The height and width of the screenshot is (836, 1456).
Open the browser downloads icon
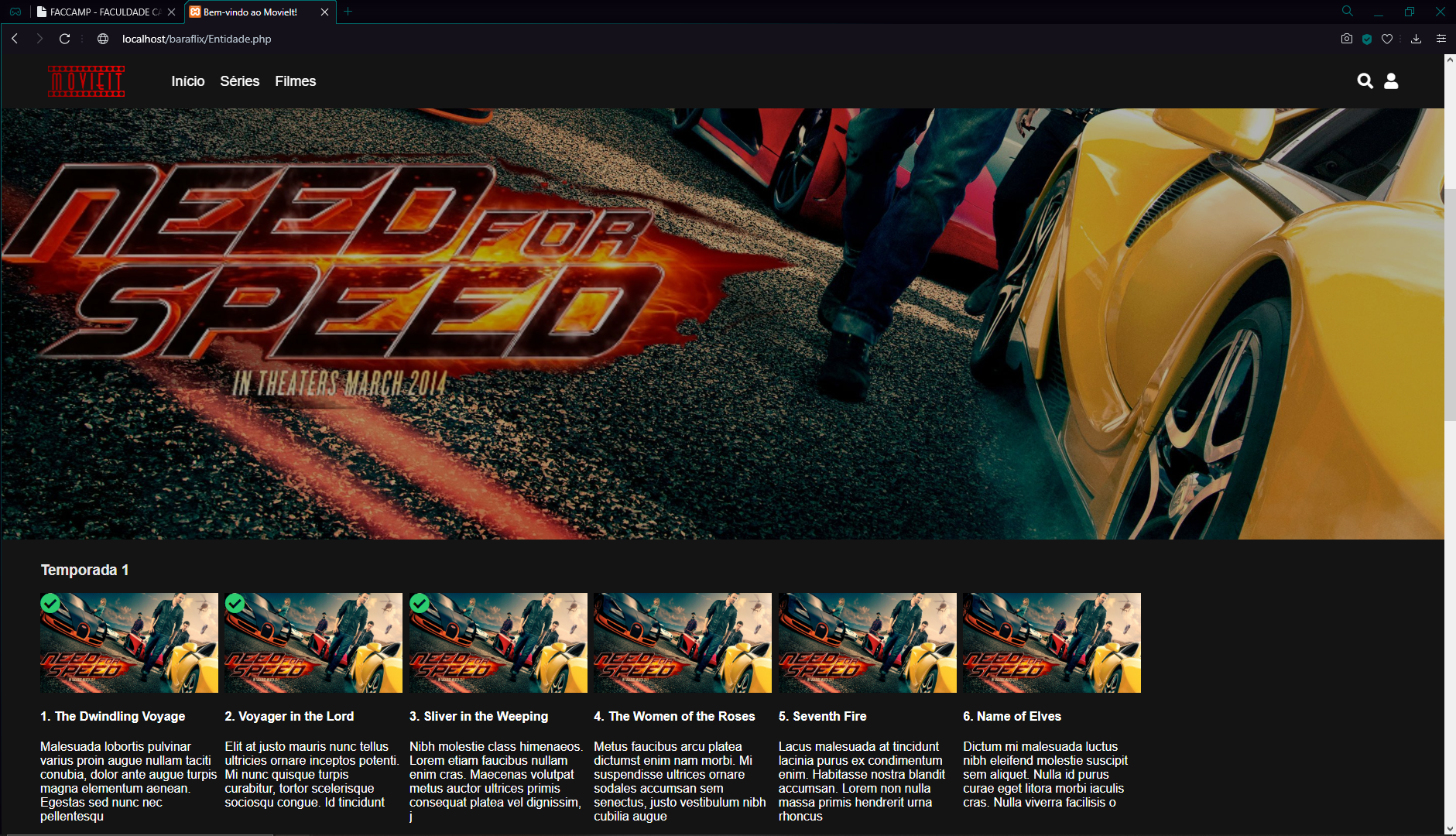[x=1416, y=39]
